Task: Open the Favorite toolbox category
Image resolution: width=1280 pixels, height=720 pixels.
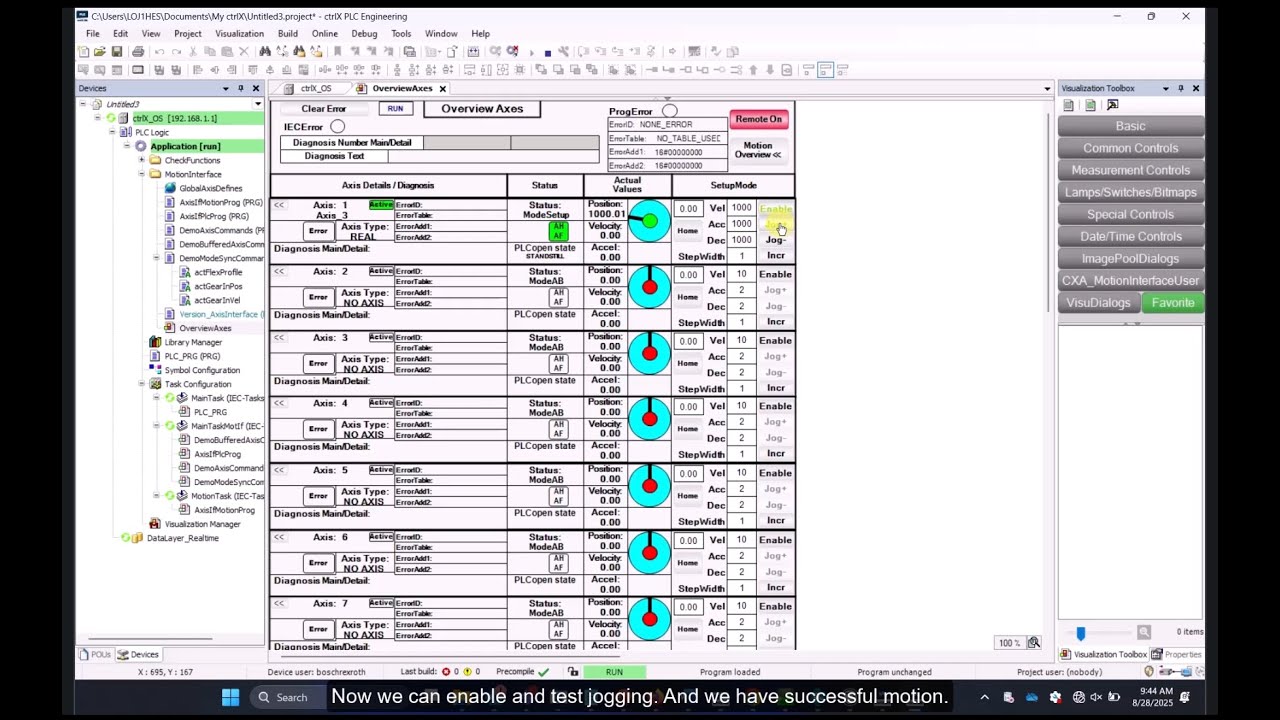Action: coord(1172,303)
